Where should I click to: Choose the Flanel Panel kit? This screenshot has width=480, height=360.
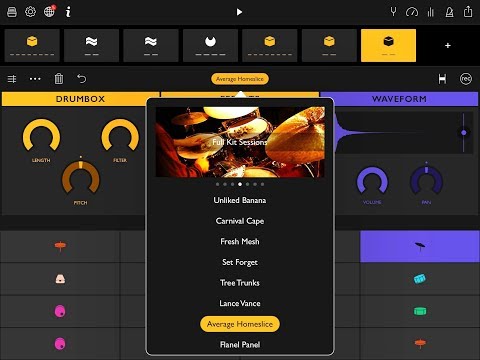coord(240,345)
